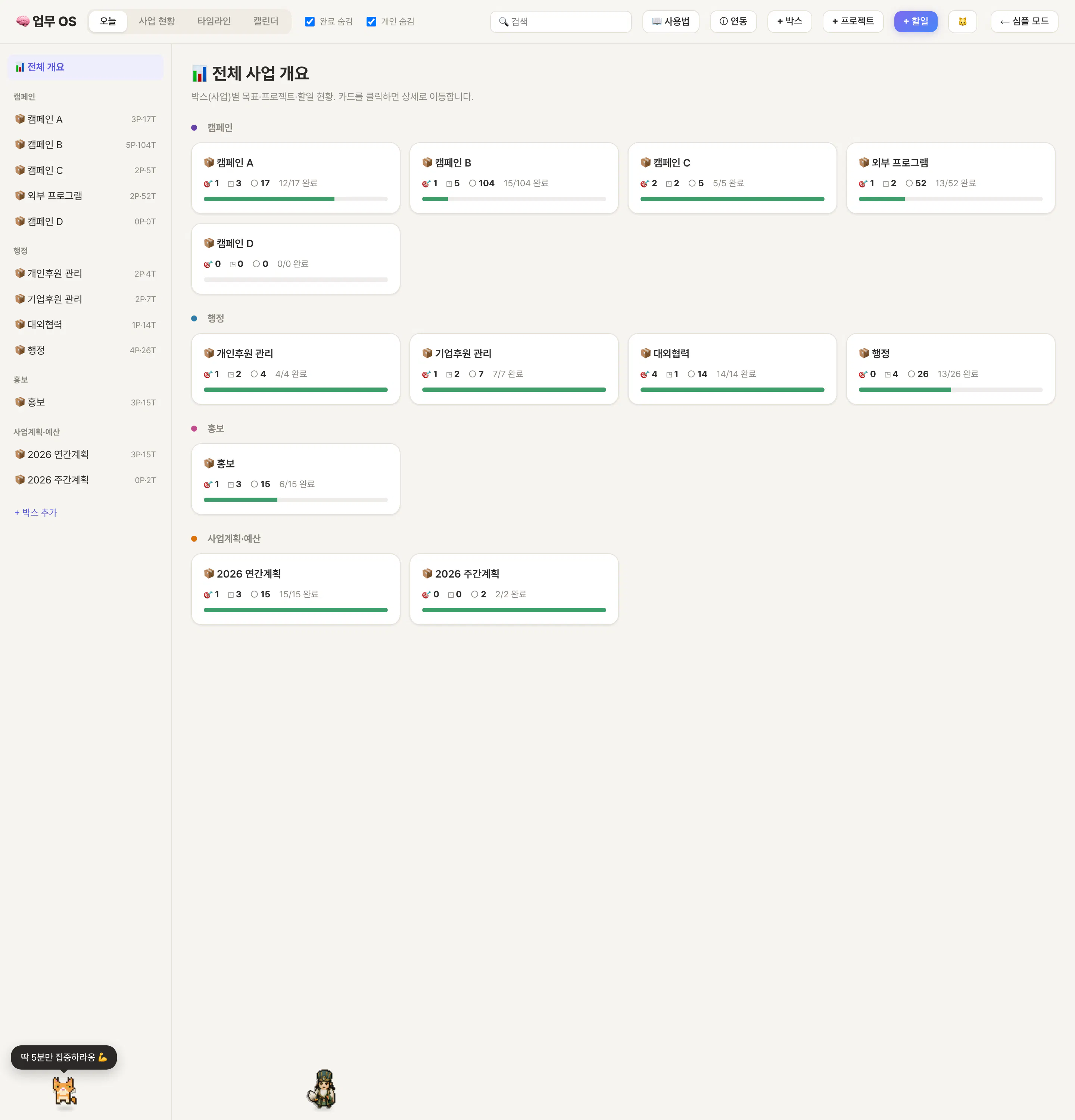Toggle the 완료 숨김 checkbox
Screen dimensions: 1075x1120
point(309,22)
